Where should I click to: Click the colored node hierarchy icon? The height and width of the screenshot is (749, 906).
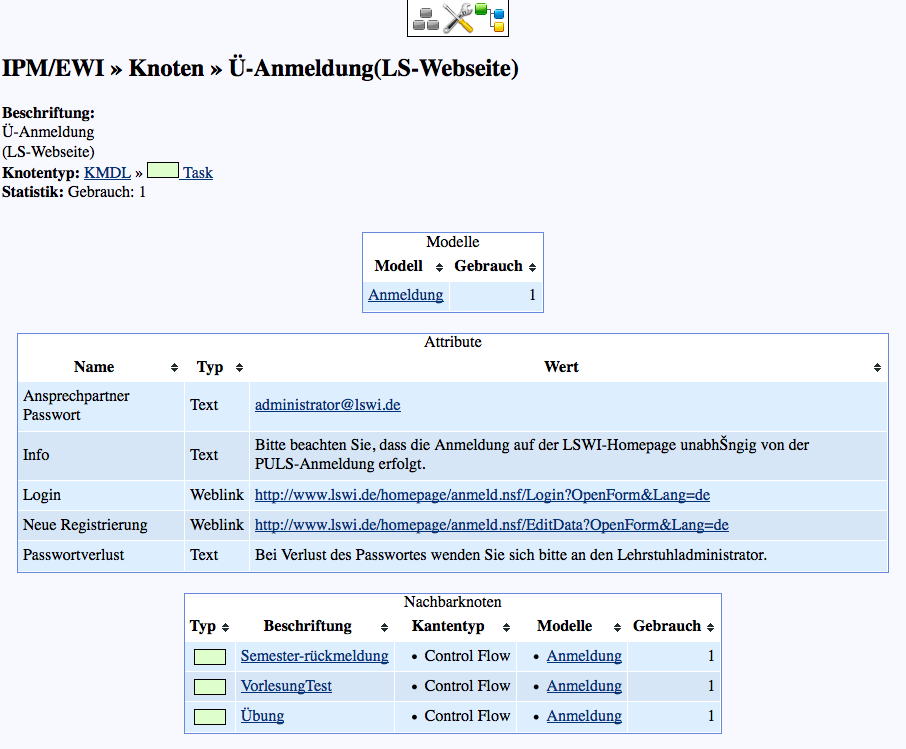coord(490,17)
